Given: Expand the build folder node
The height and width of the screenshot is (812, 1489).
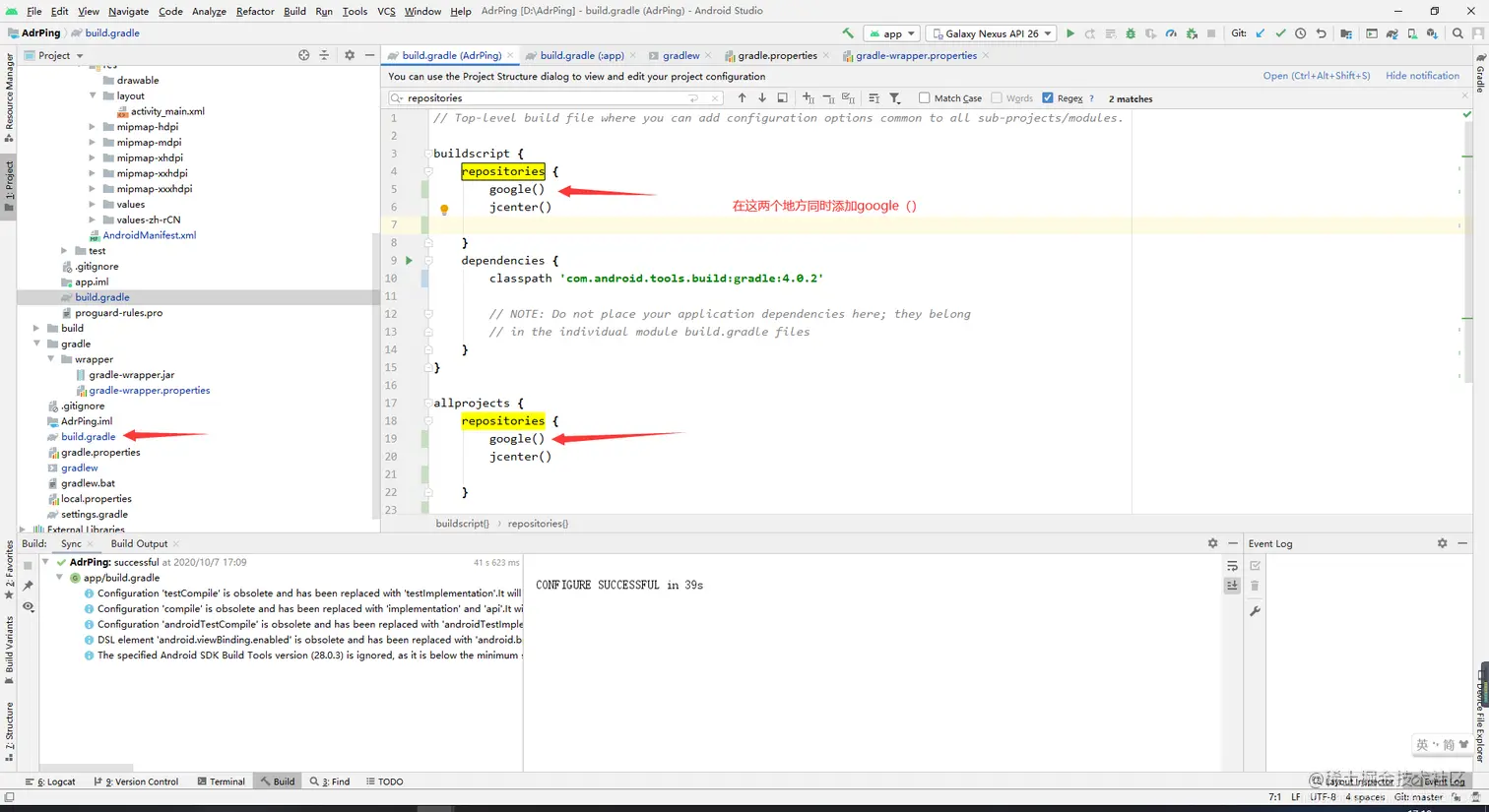Looking at the screenshot, I should pos(36,328).
